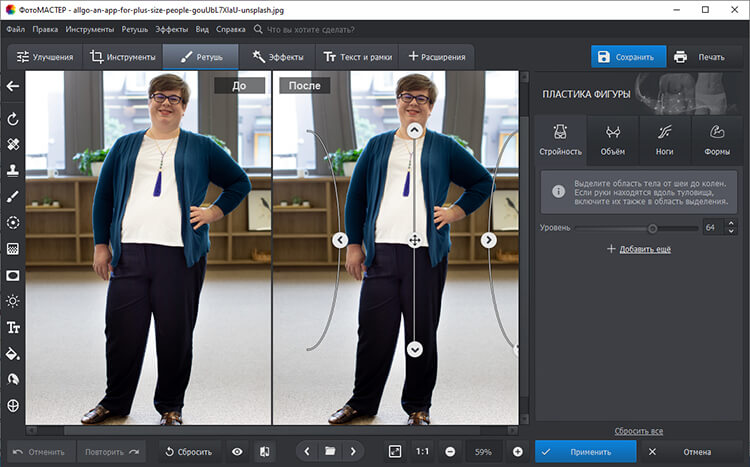
Task: Click the fit-to-screen icon
Action: coord(395,451)
